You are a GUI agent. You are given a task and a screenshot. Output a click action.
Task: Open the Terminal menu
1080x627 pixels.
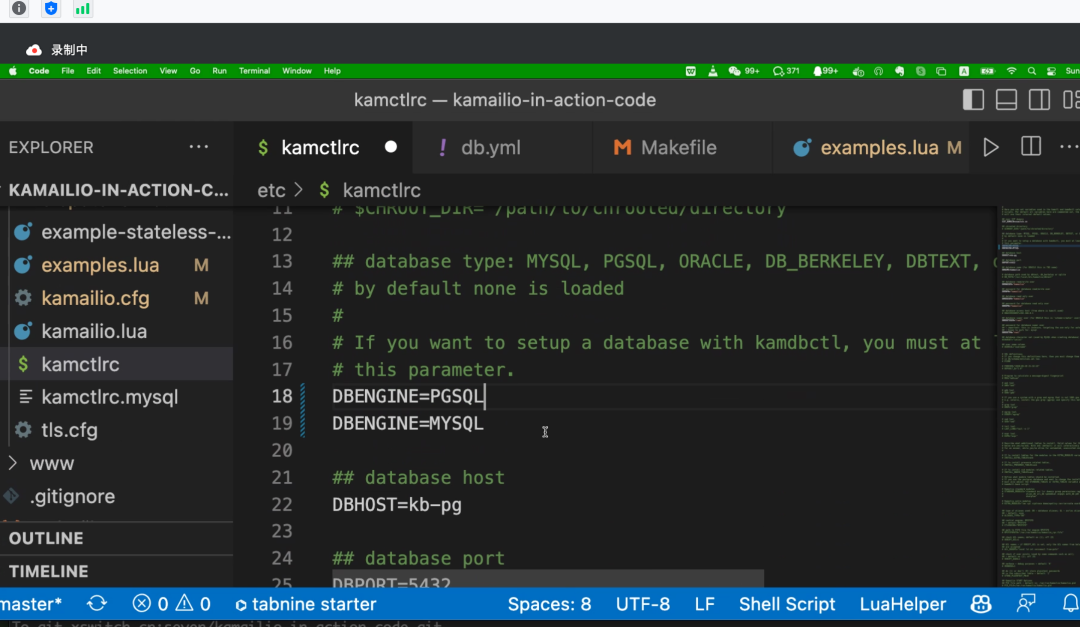pos(254,71)
